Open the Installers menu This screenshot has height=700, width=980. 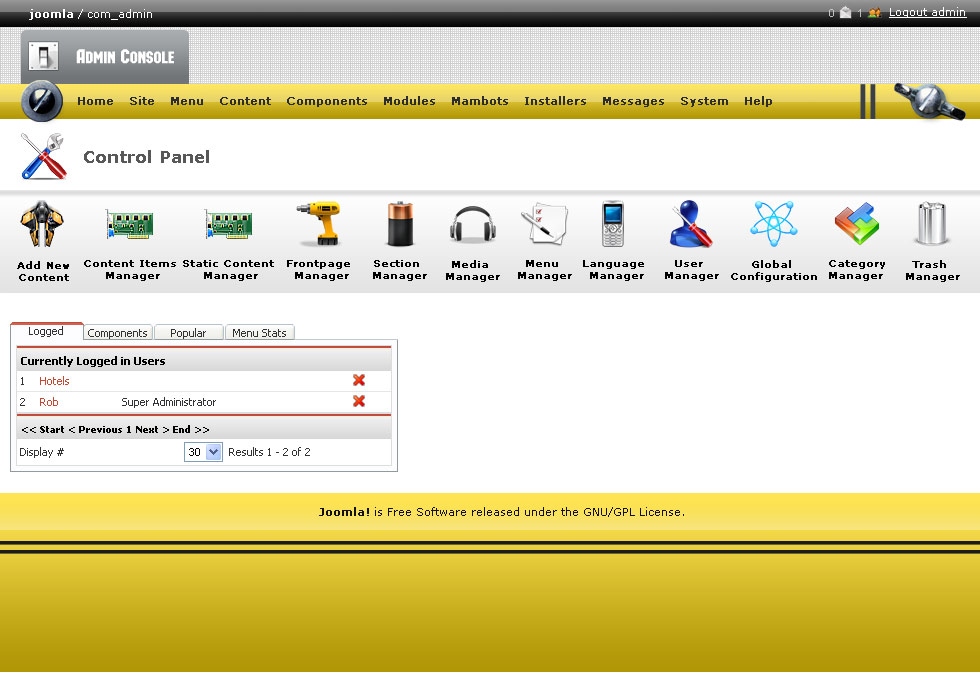(x=555, y=101)
